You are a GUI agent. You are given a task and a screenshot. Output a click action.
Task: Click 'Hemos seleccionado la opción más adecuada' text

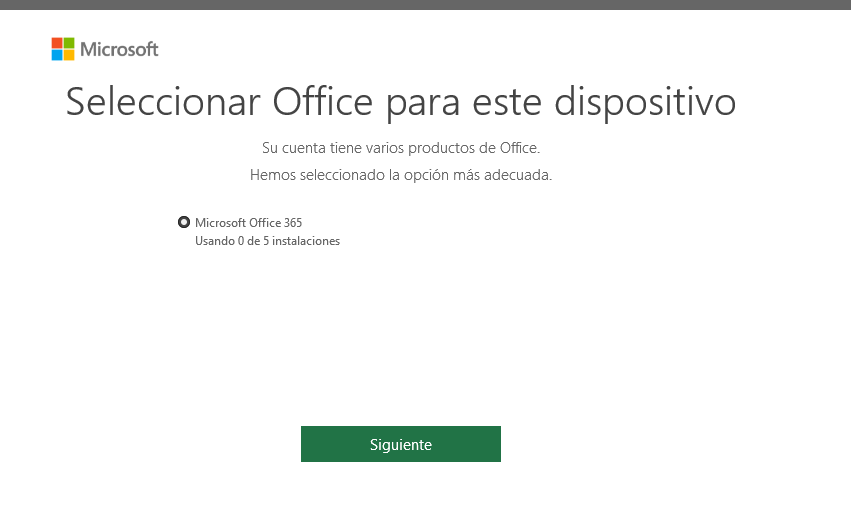pos(401,175)
